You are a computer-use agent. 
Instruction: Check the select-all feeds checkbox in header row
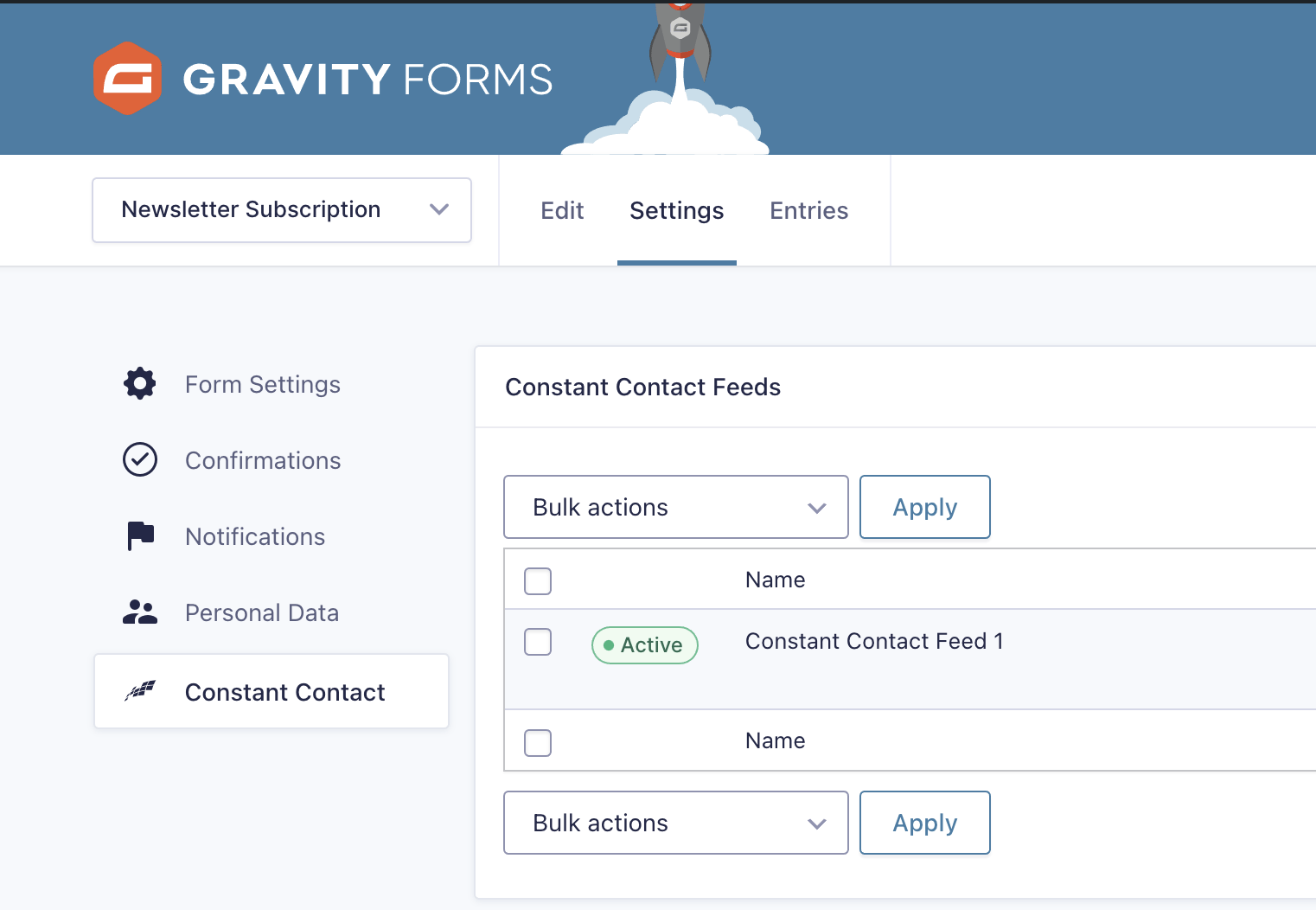[x=537, y=580]
